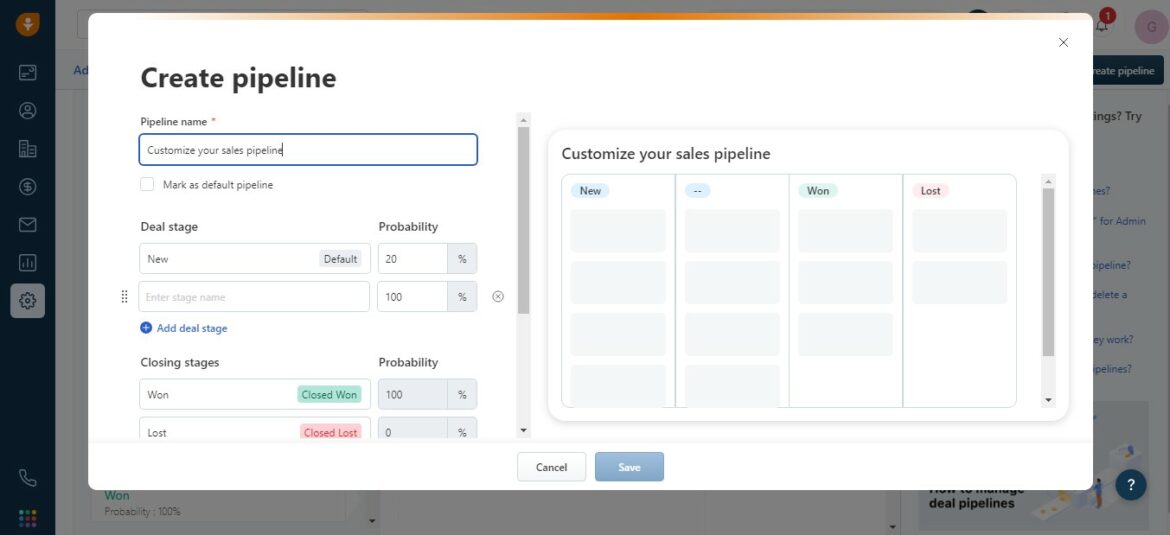Open the dashboard icon in sidebar
Image resolution: width=1170 pixels, height=535 pixels.
pyautogui.click(x=28, y=72)
